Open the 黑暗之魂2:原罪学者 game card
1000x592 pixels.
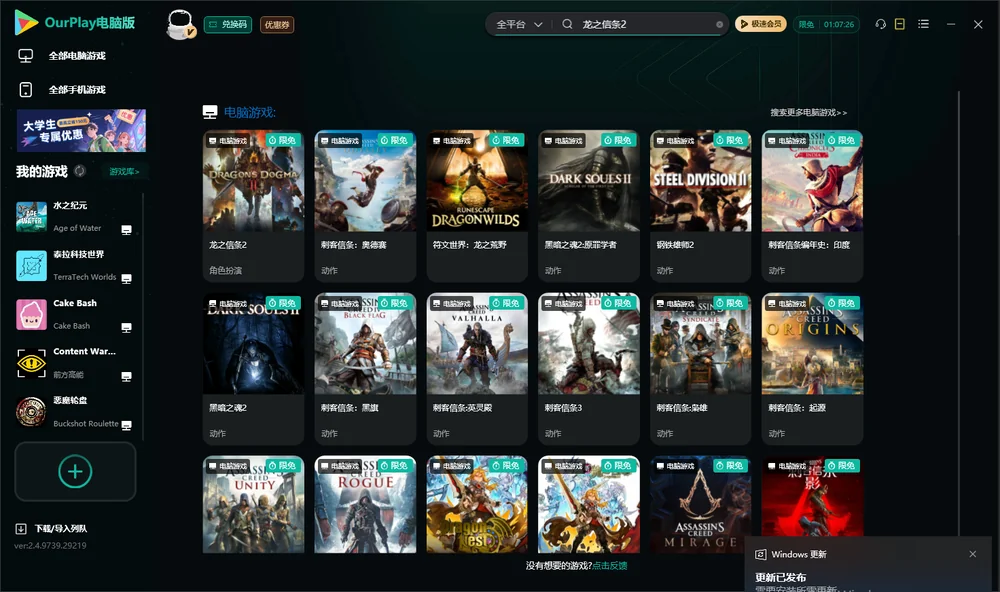pyautogui.click(x=589, y=206)
